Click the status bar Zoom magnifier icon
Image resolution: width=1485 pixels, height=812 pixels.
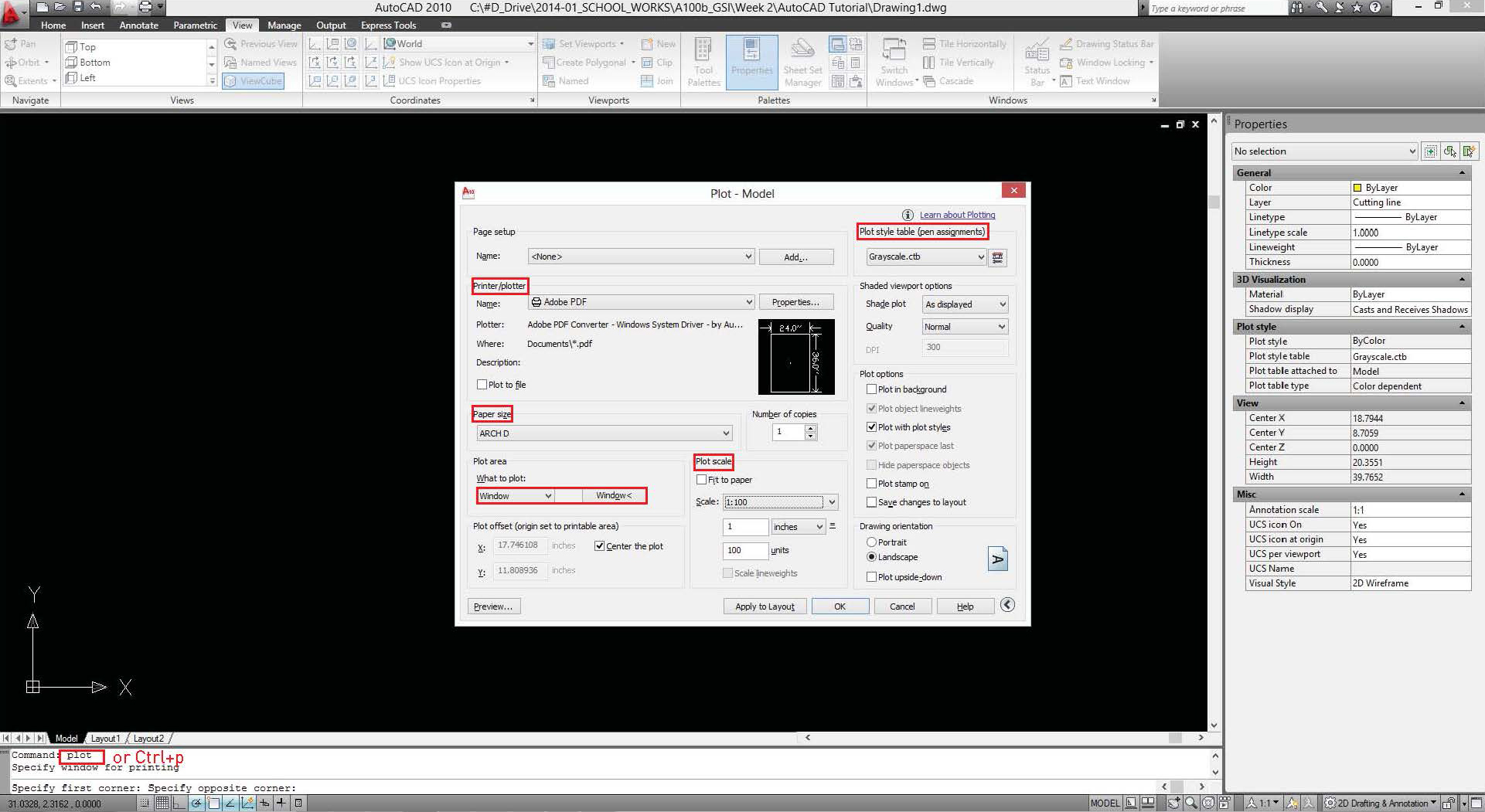[x=1191, y=804]
